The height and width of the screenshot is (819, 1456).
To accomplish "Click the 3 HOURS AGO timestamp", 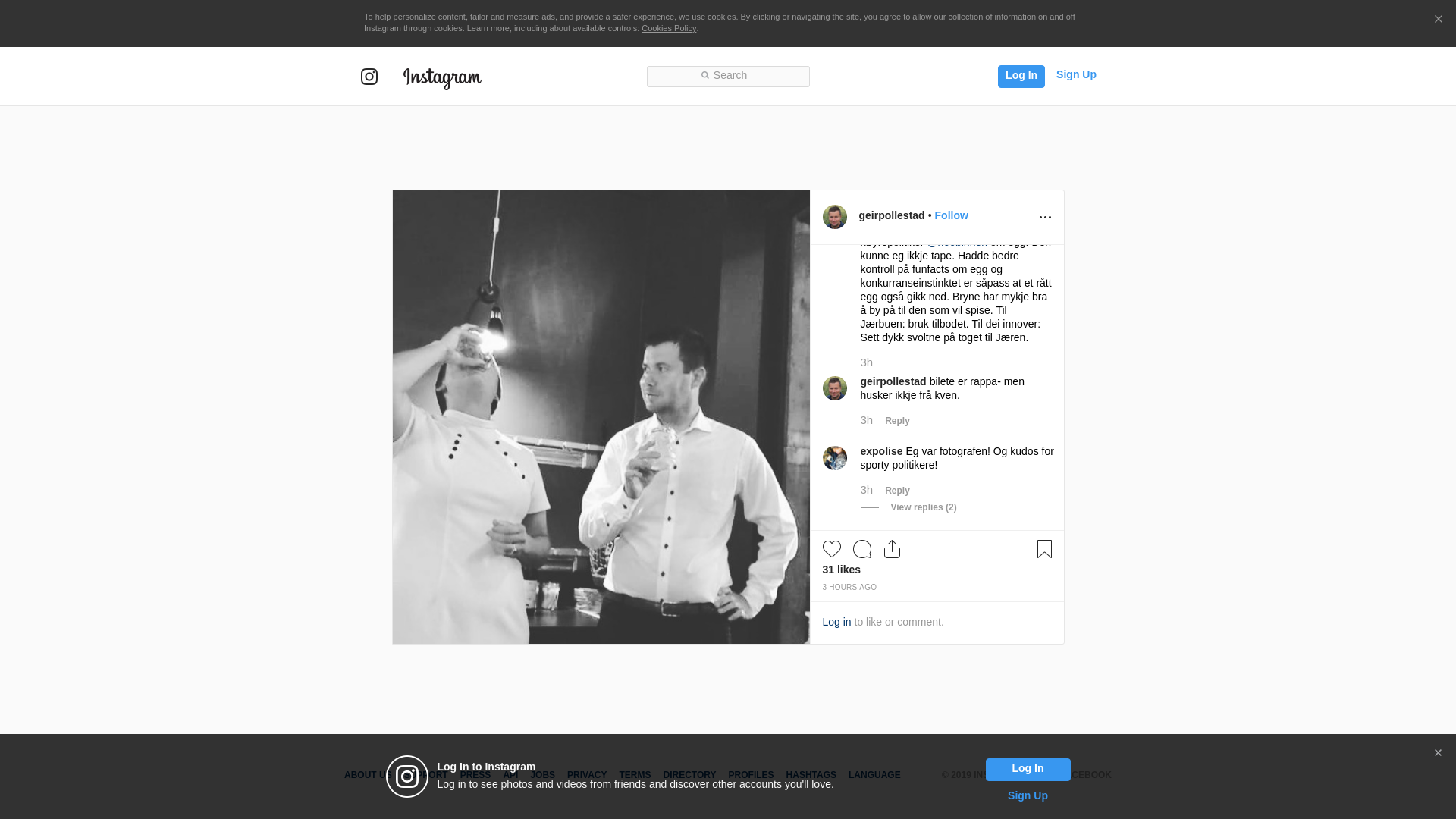I will point(849,588).
